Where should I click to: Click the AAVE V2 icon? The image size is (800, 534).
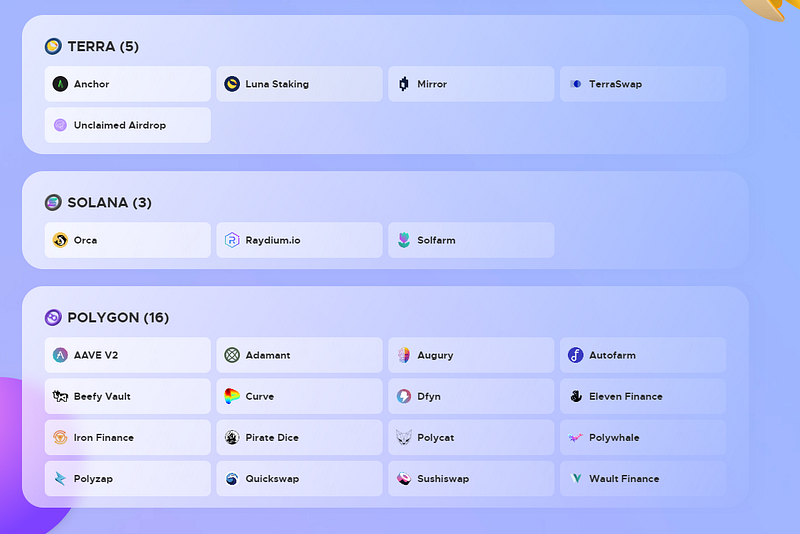point(60,354)
